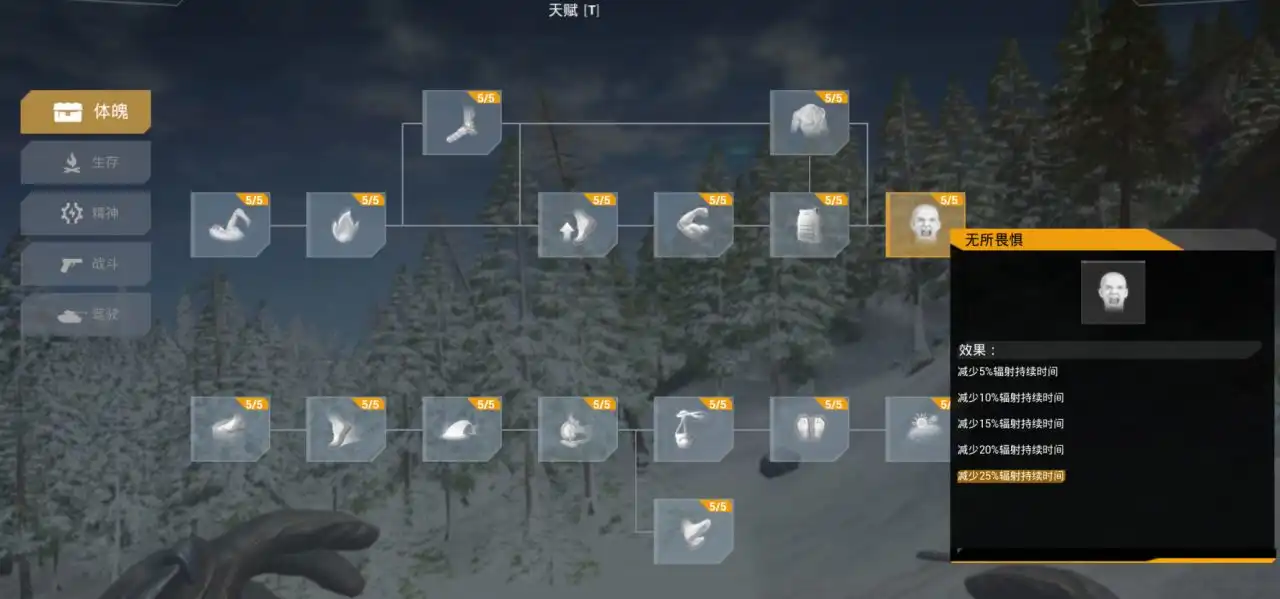The height and width of the screenshot is (599, 1280).
Task: Select the 体魄 (Physique) talent tab
Action: (x=86, y=112)
